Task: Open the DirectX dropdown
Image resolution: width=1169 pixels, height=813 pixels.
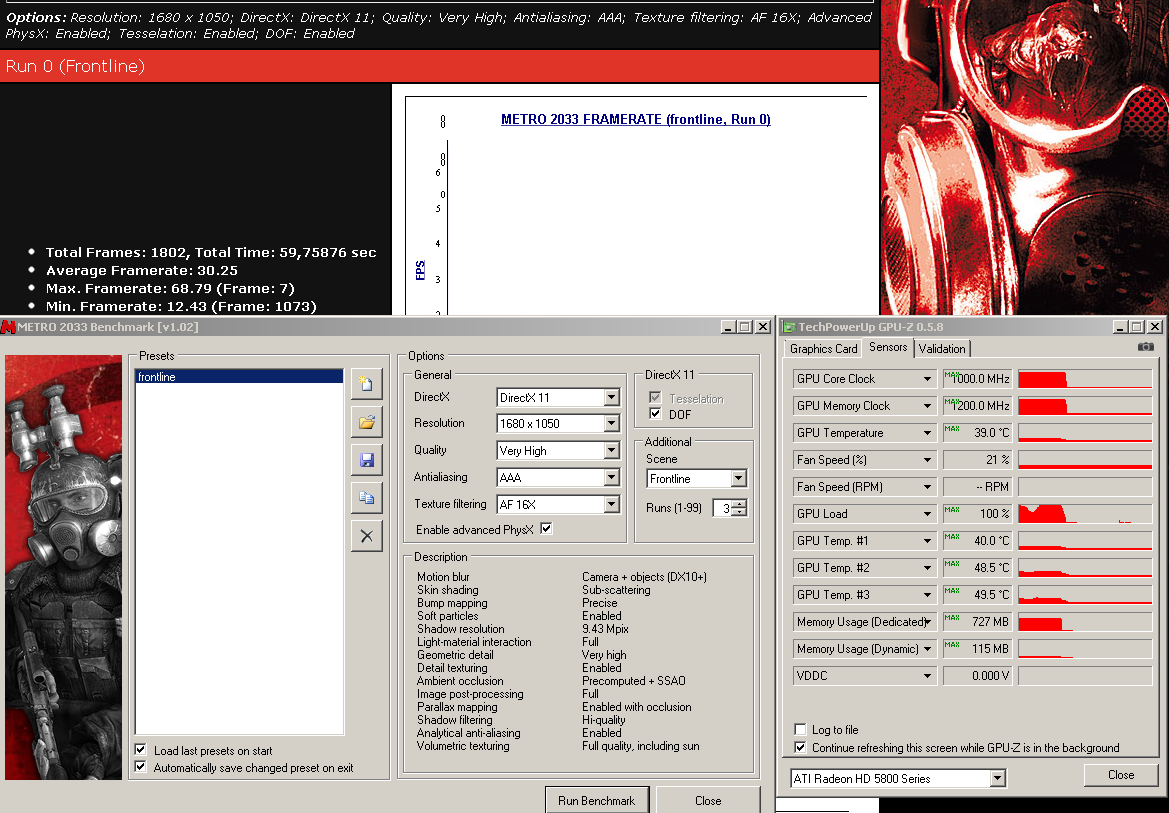Action: tap(612, 398)
